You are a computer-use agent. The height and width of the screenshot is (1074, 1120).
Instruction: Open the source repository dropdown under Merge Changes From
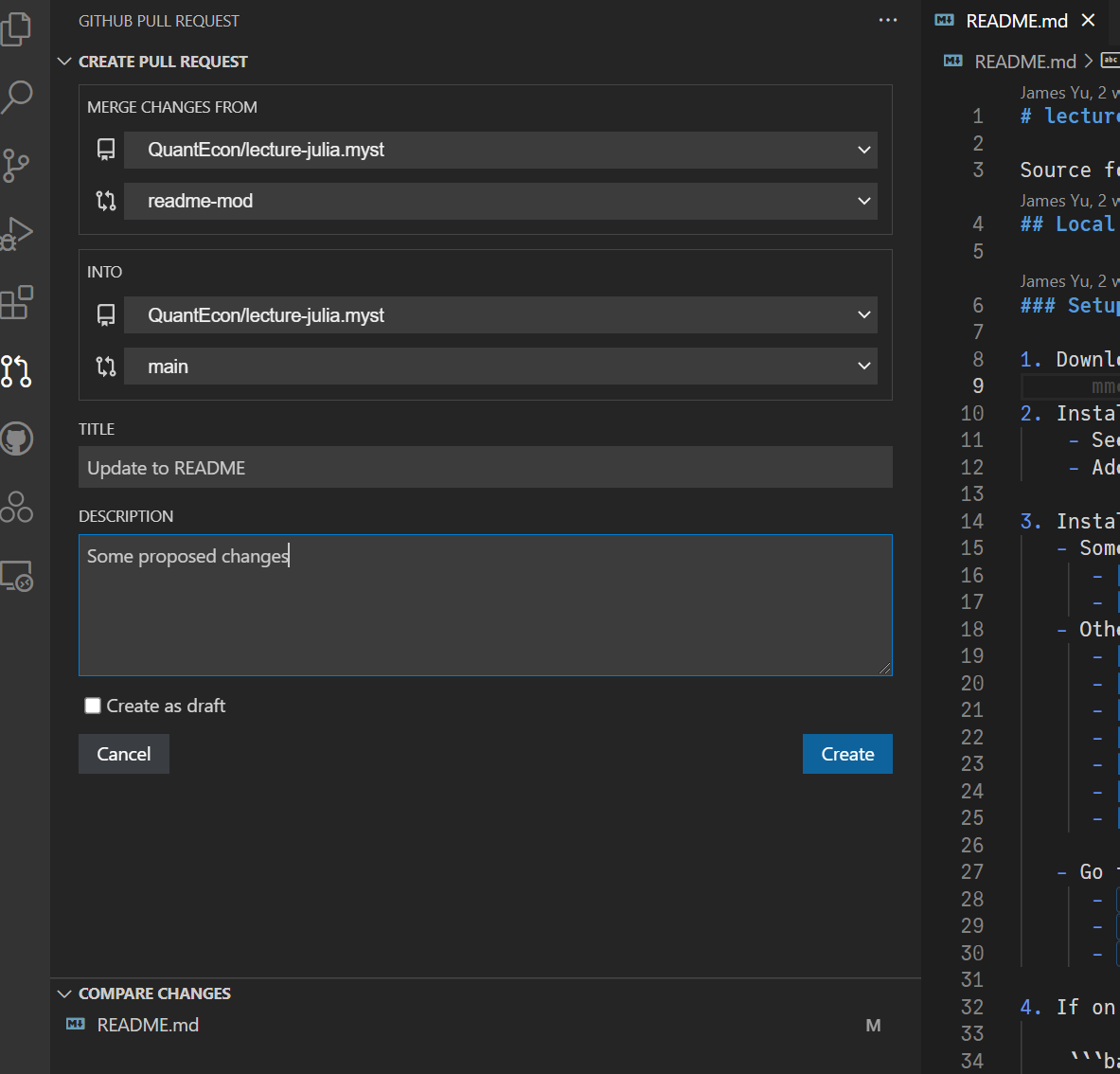500,150
